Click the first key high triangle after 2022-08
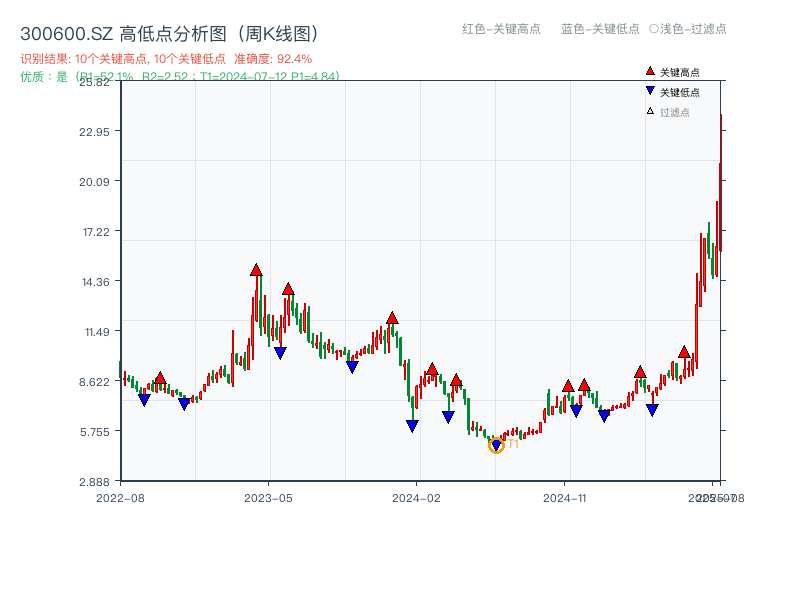 coord(160,378)
